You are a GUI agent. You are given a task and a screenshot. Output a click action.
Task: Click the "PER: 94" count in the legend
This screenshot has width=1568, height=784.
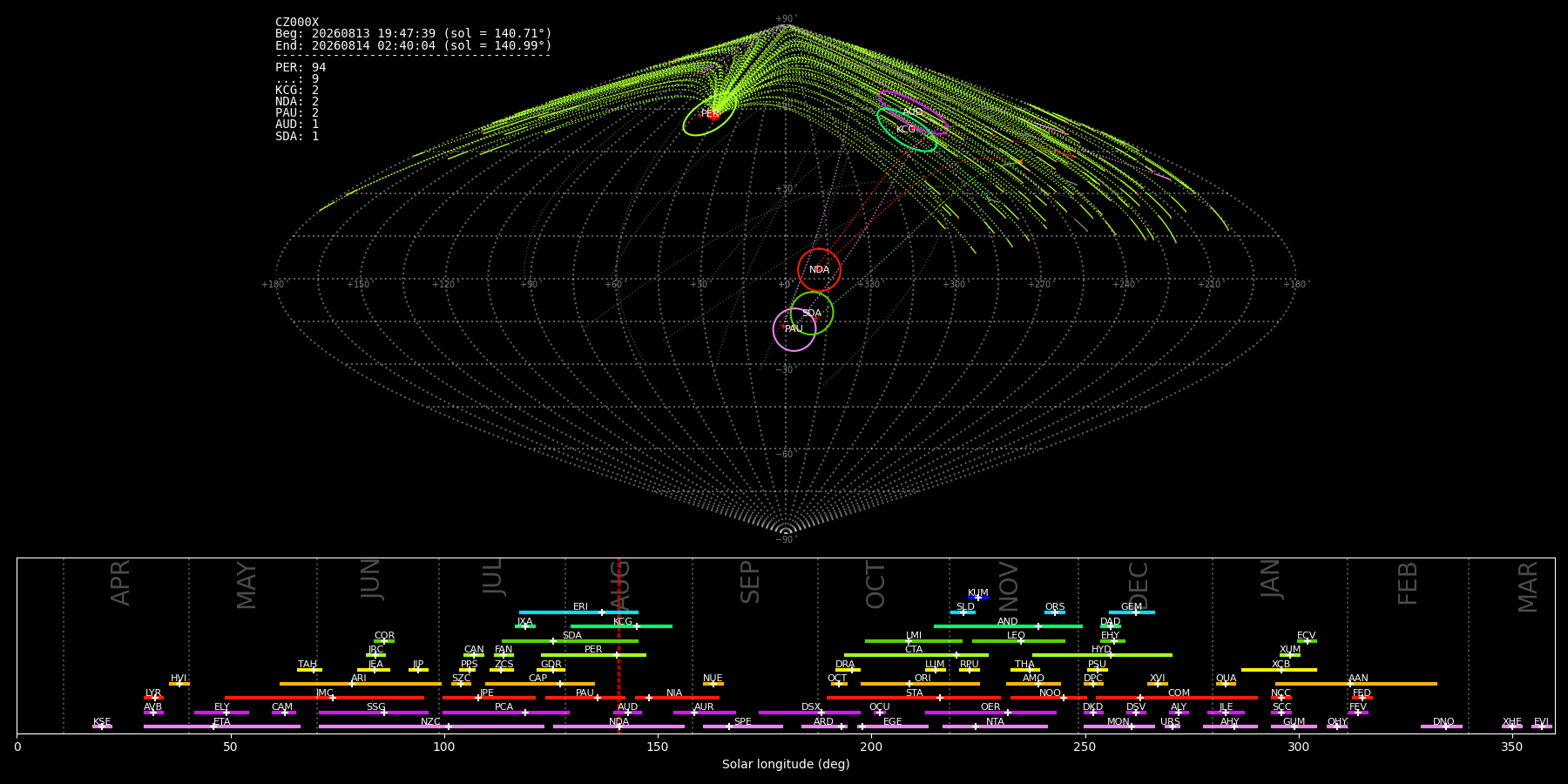coord(301,68)
